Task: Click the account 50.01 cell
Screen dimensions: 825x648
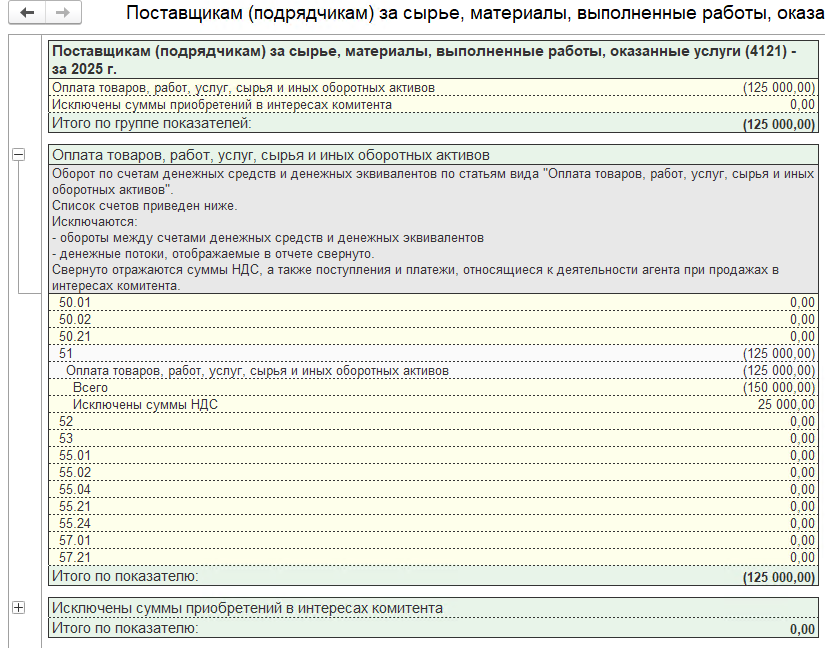Action: pos(75,302)
